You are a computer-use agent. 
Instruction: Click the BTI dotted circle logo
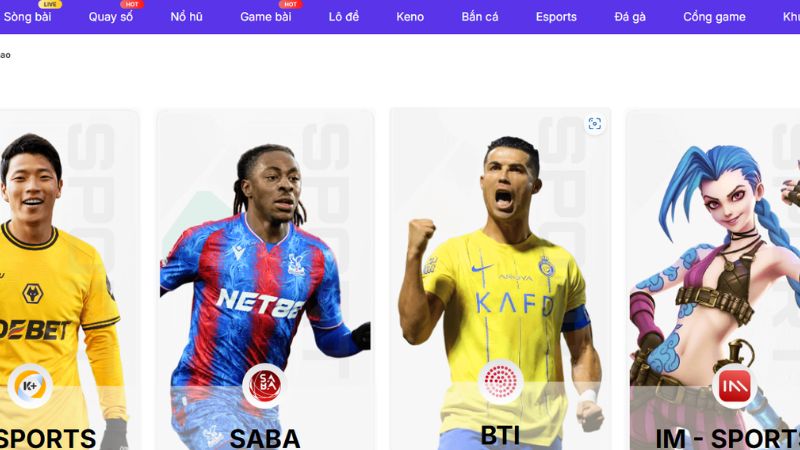coord(501,382)
